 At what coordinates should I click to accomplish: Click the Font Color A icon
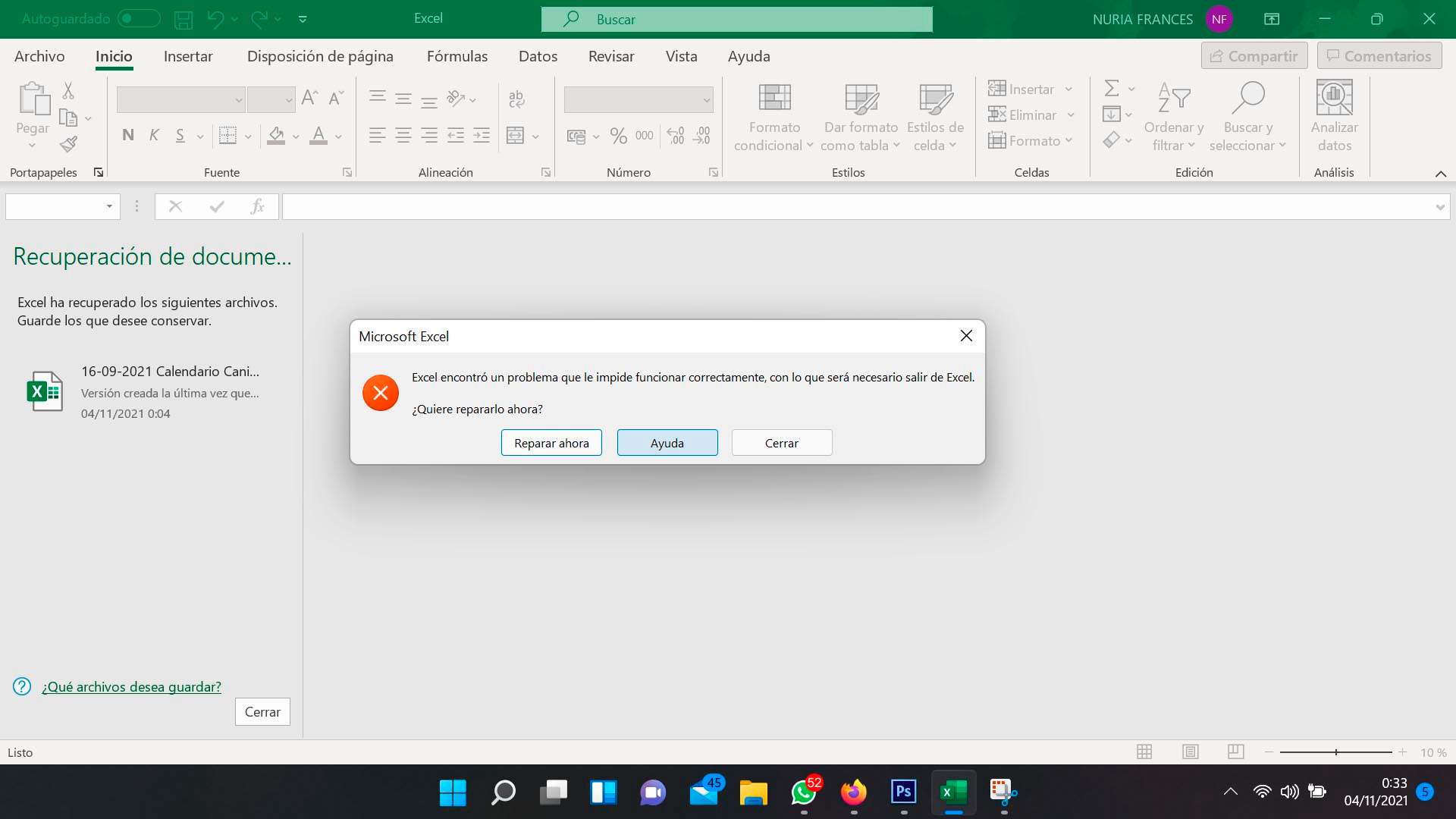[318, 135]
